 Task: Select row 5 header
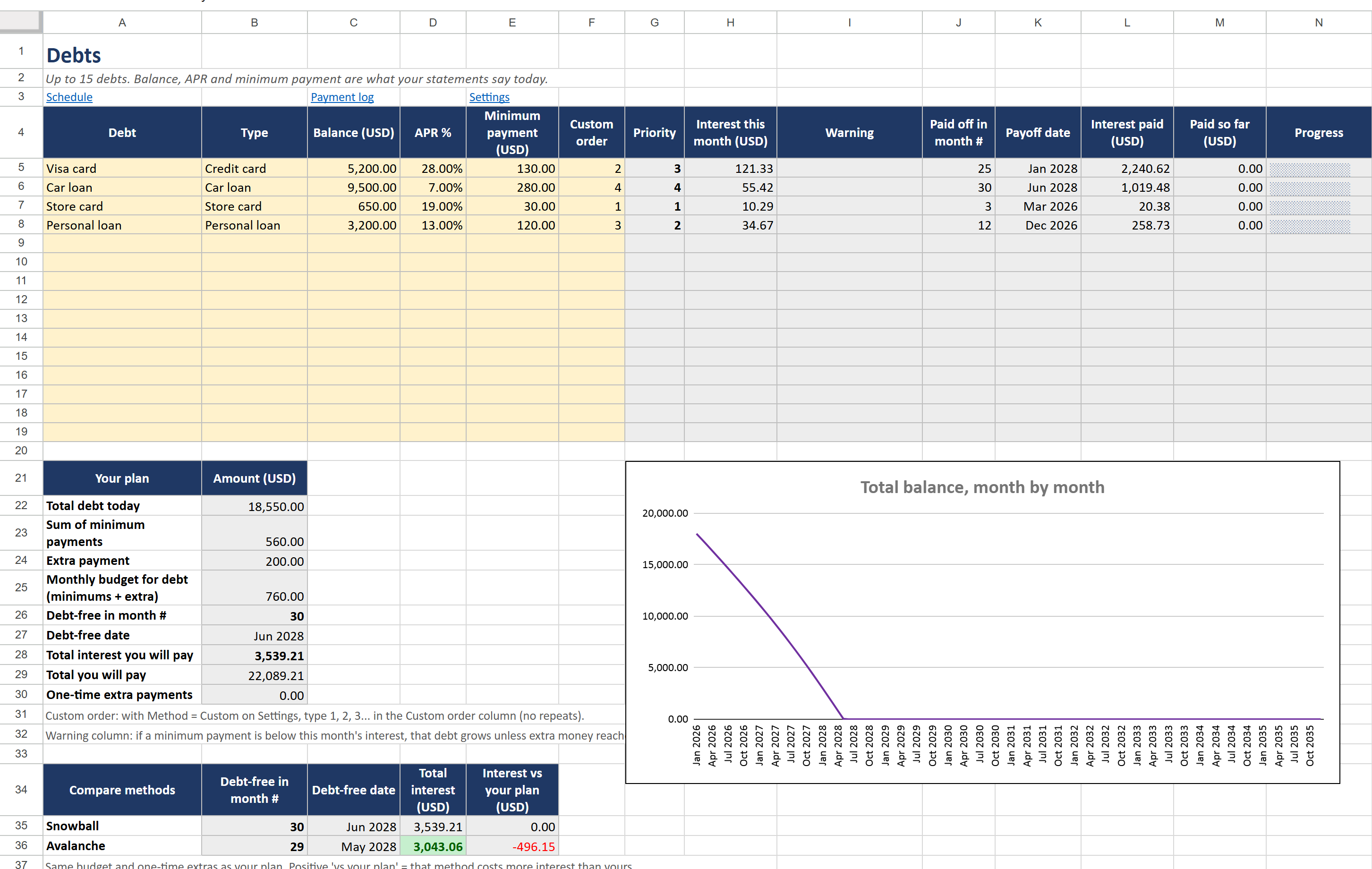[x=21, y=168]
